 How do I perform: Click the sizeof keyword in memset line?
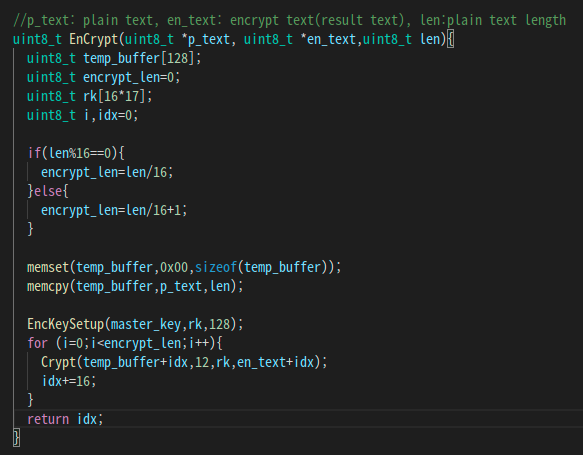point(216,267)
